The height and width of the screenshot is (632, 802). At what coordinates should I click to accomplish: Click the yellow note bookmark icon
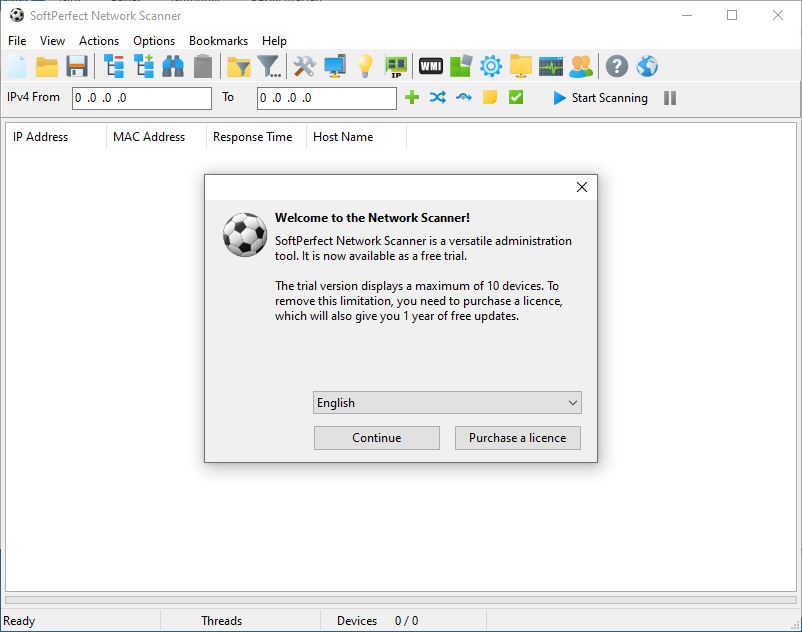[490, 97]
